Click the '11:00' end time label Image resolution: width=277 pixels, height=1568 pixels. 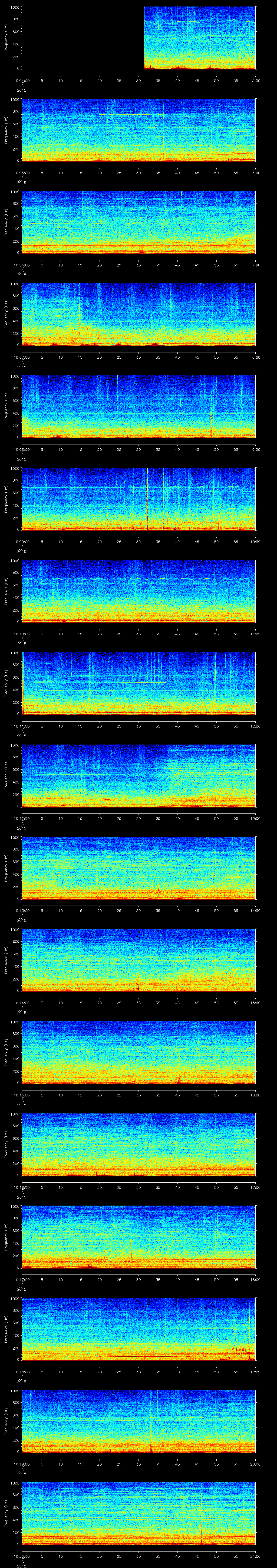[255, 634]
